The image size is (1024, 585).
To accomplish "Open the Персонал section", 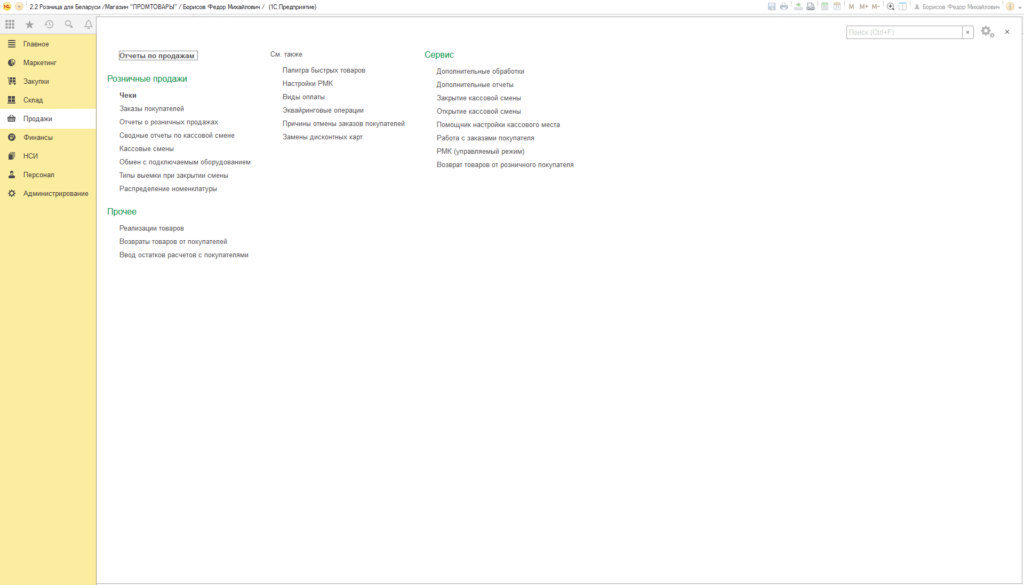I will (48, 175).
